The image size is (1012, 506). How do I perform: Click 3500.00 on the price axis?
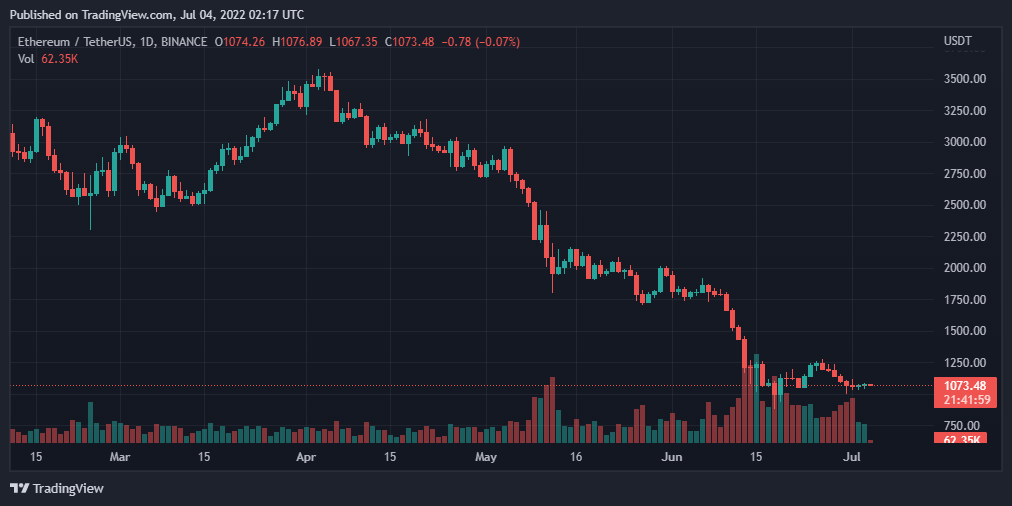(x=965, y=79)
